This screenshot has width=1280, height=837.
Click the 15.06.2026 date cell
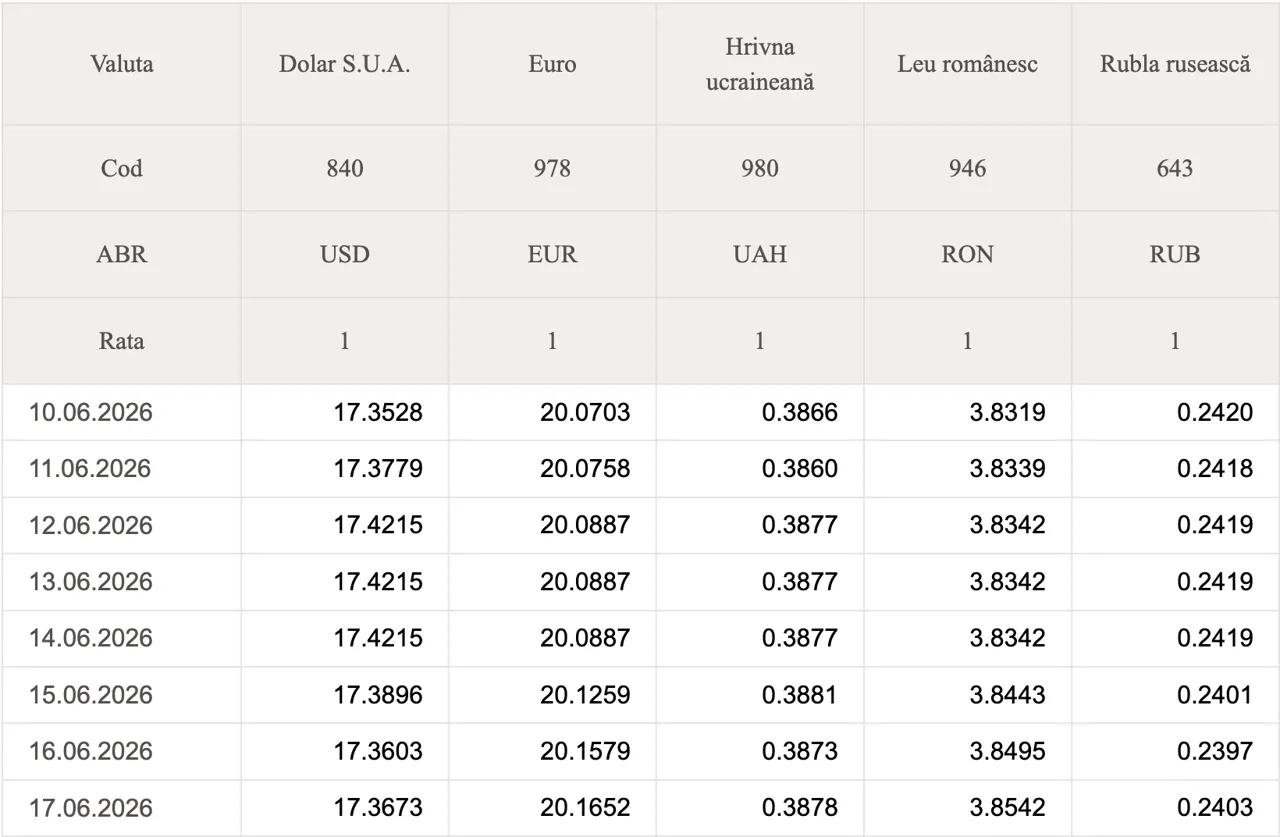(x=121, y=694)
